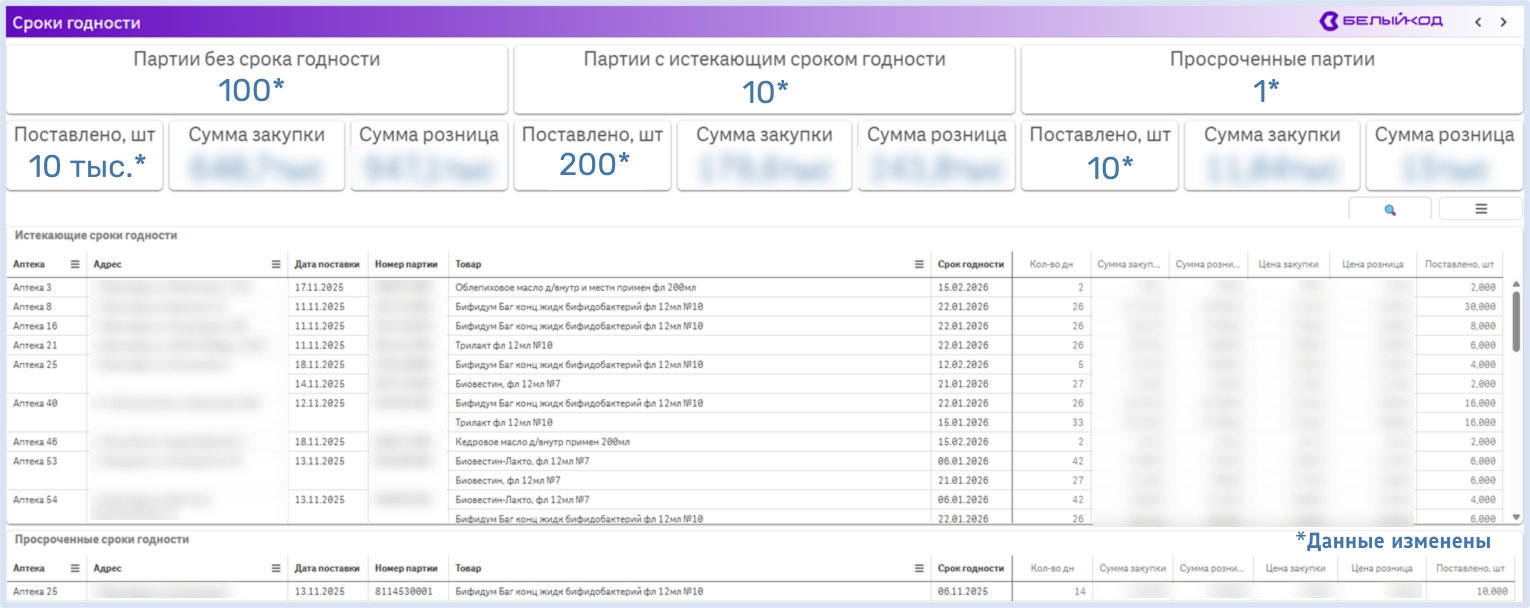
Task: Open Адрес column menu in expired table
Action: coord(276,568)
